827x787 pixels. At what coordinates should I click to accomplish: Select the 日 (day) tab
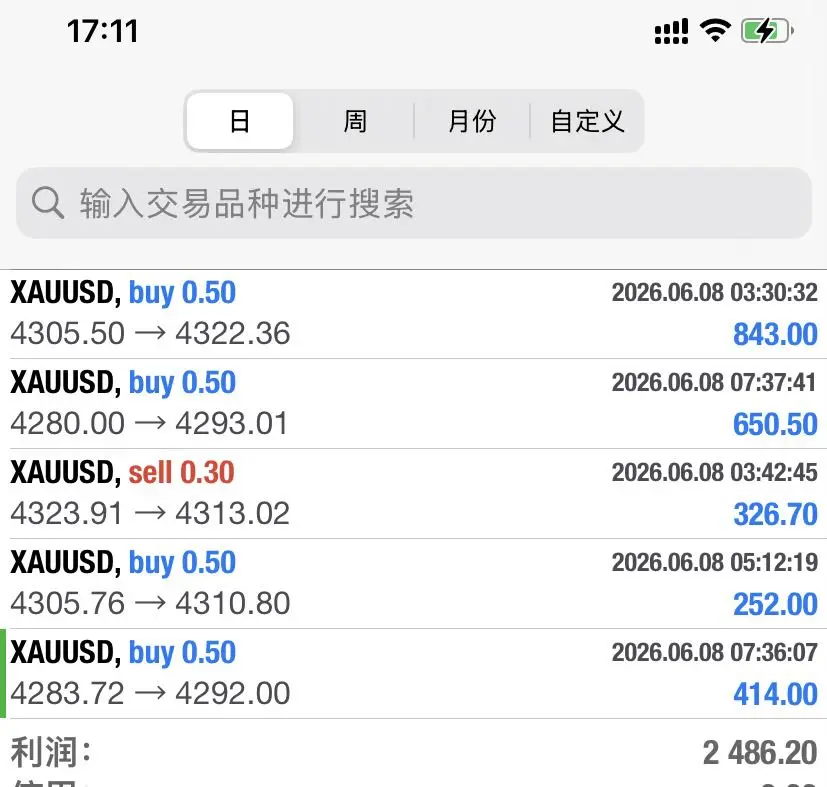pos(240,121)
